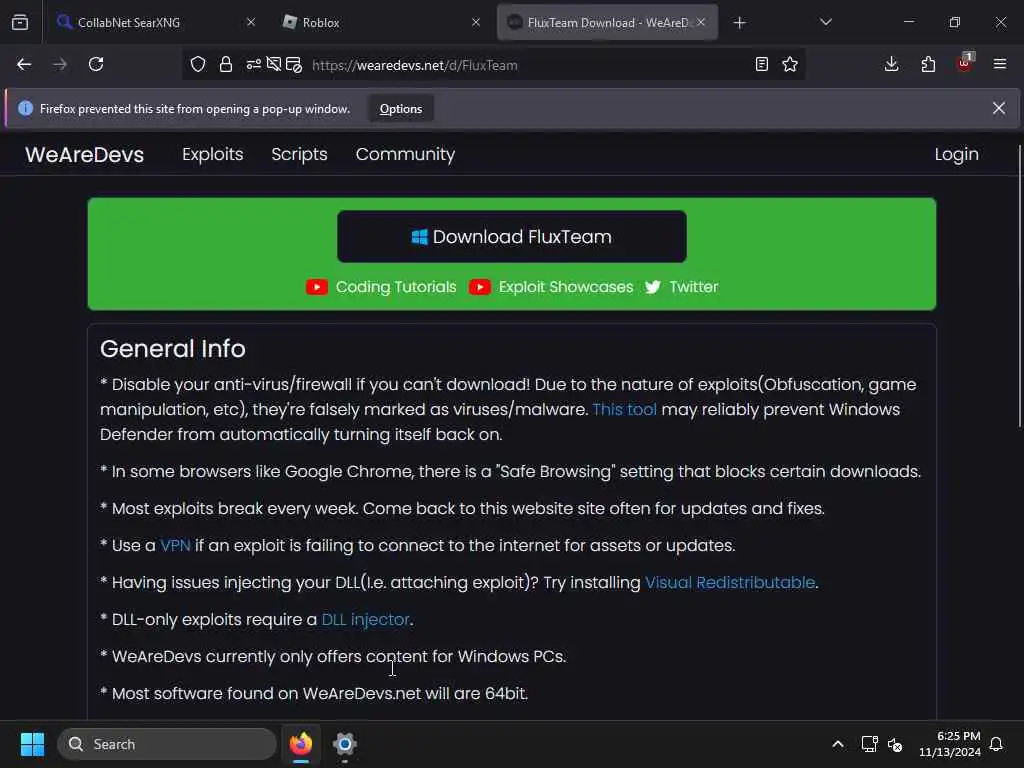The width and height of the screenshot is (1024, 768).
Task: Dismiss the pop-up blocked notification bar
Action: click(x=999, y=108)
